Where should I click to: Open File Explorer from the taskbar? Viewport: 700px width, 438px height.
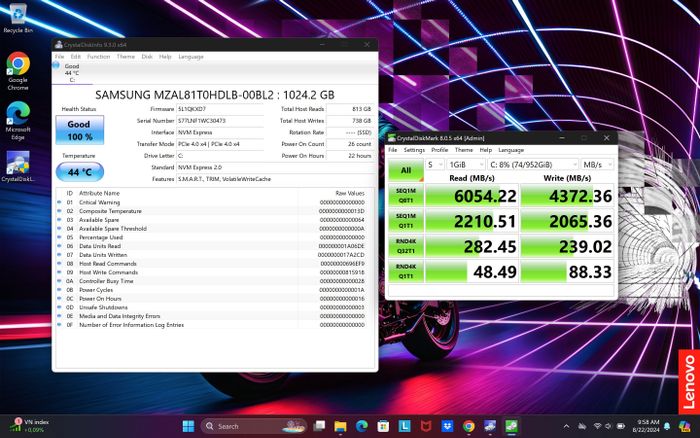tap(340, 426)
